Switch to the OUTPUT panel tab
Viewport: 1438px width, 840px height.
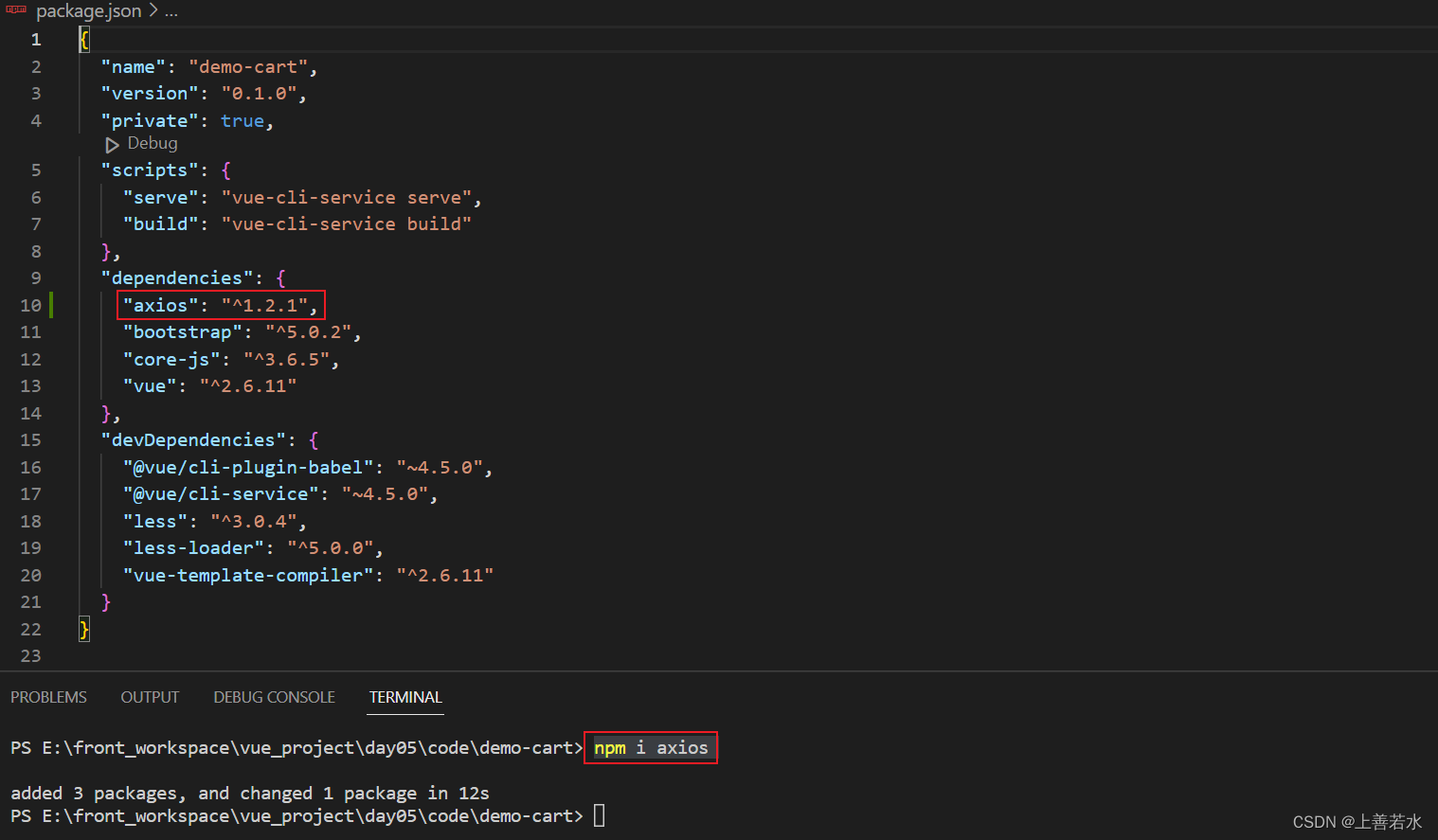coord(150,697)
